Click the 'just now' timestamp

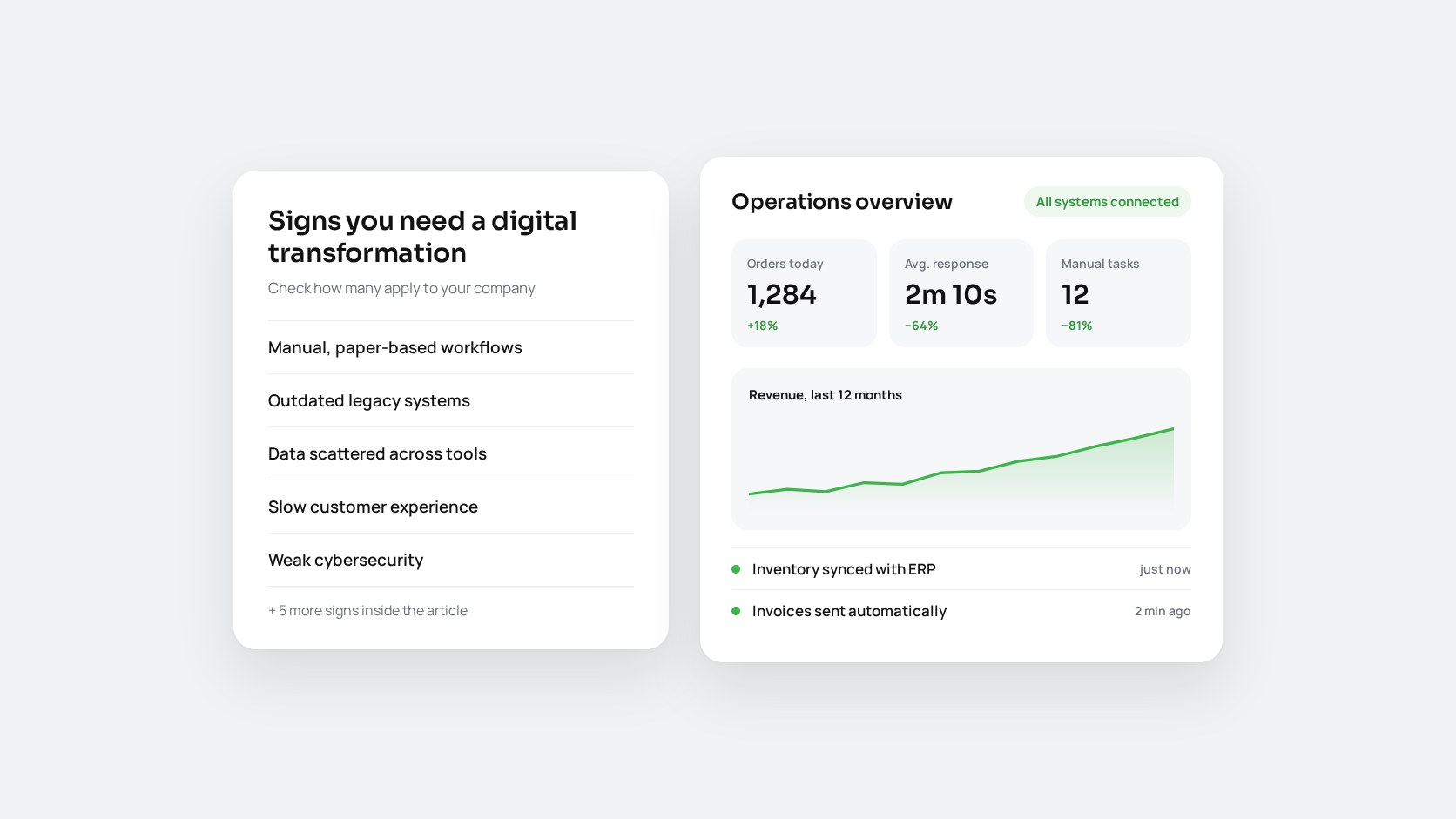pos(1165,569)
